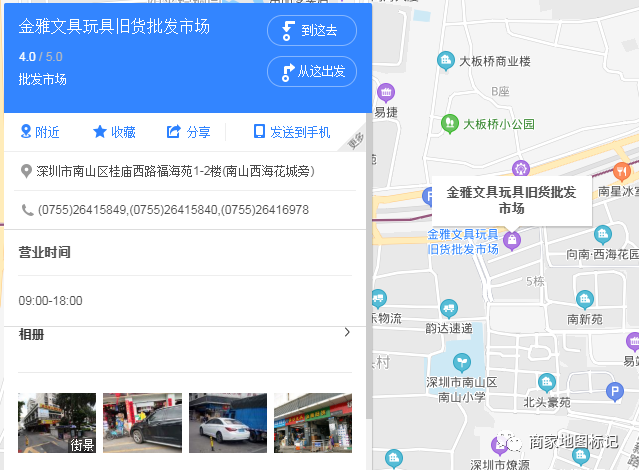Select the 南新苑 building marker

click(x=583, y=300)
